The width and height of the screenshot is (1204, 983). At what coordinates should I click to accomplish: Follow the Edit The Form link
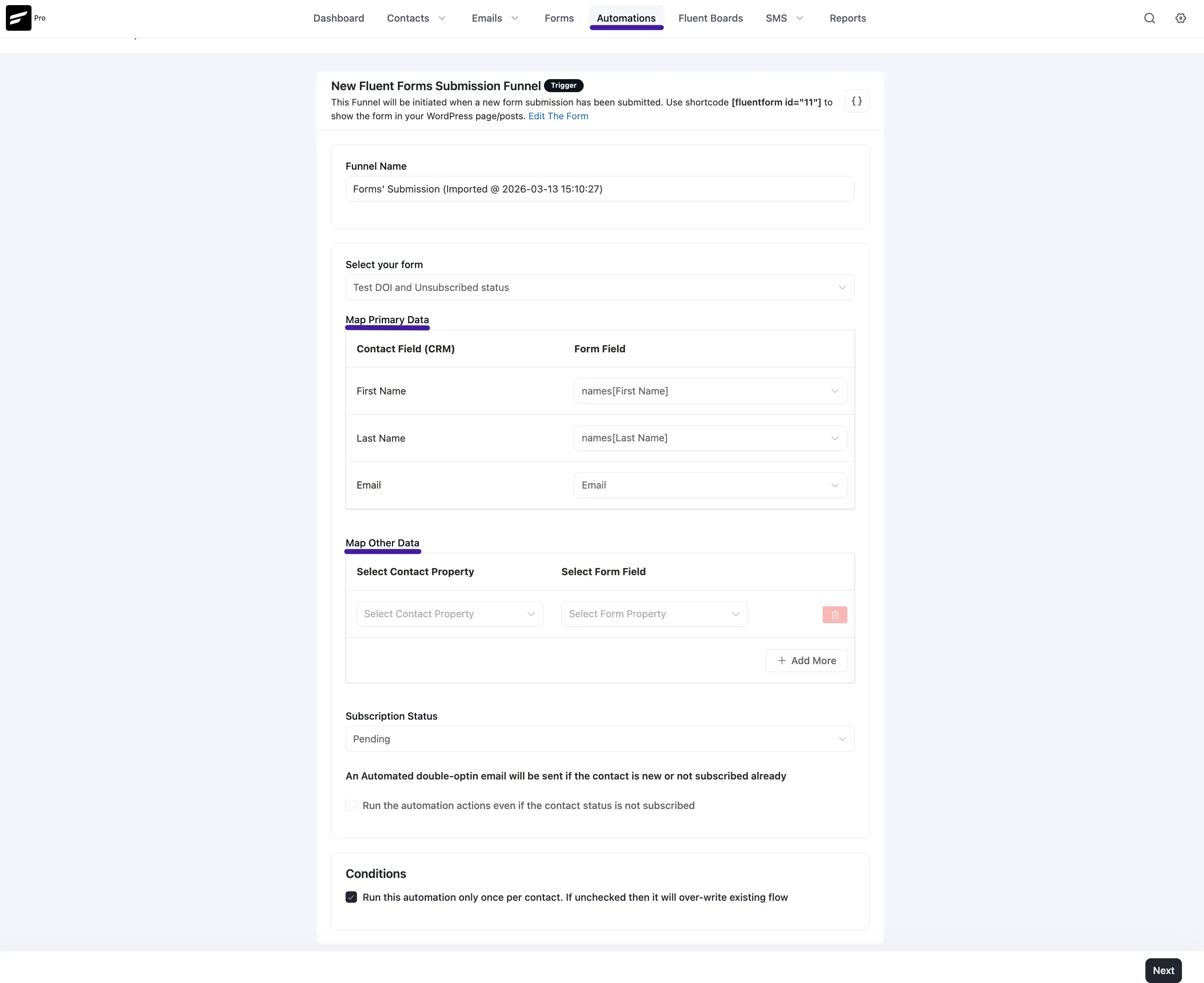point(558,116)
